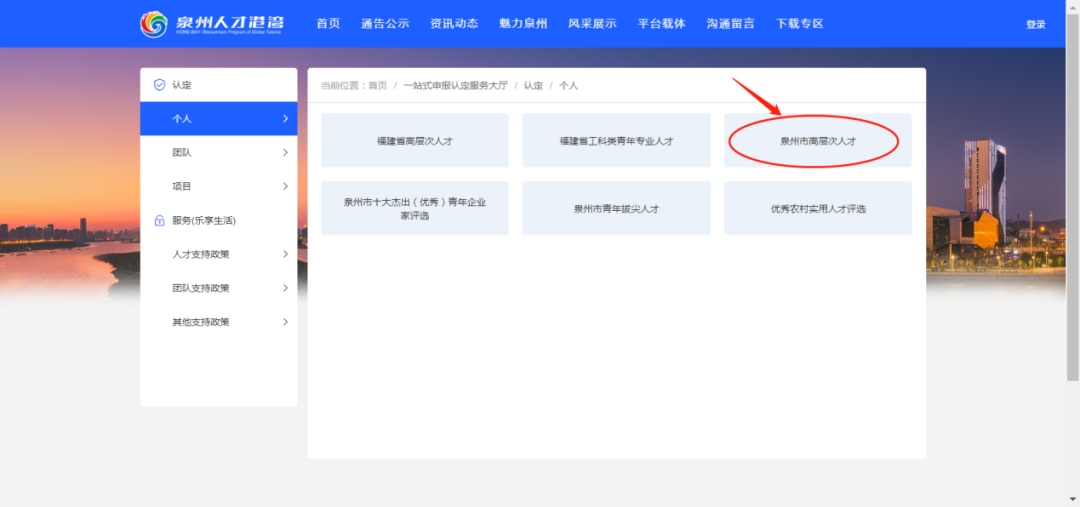Choose the 优秀农村实用人才评选 card
This screenshot has width=1080, height=507.
coord(818,209)
